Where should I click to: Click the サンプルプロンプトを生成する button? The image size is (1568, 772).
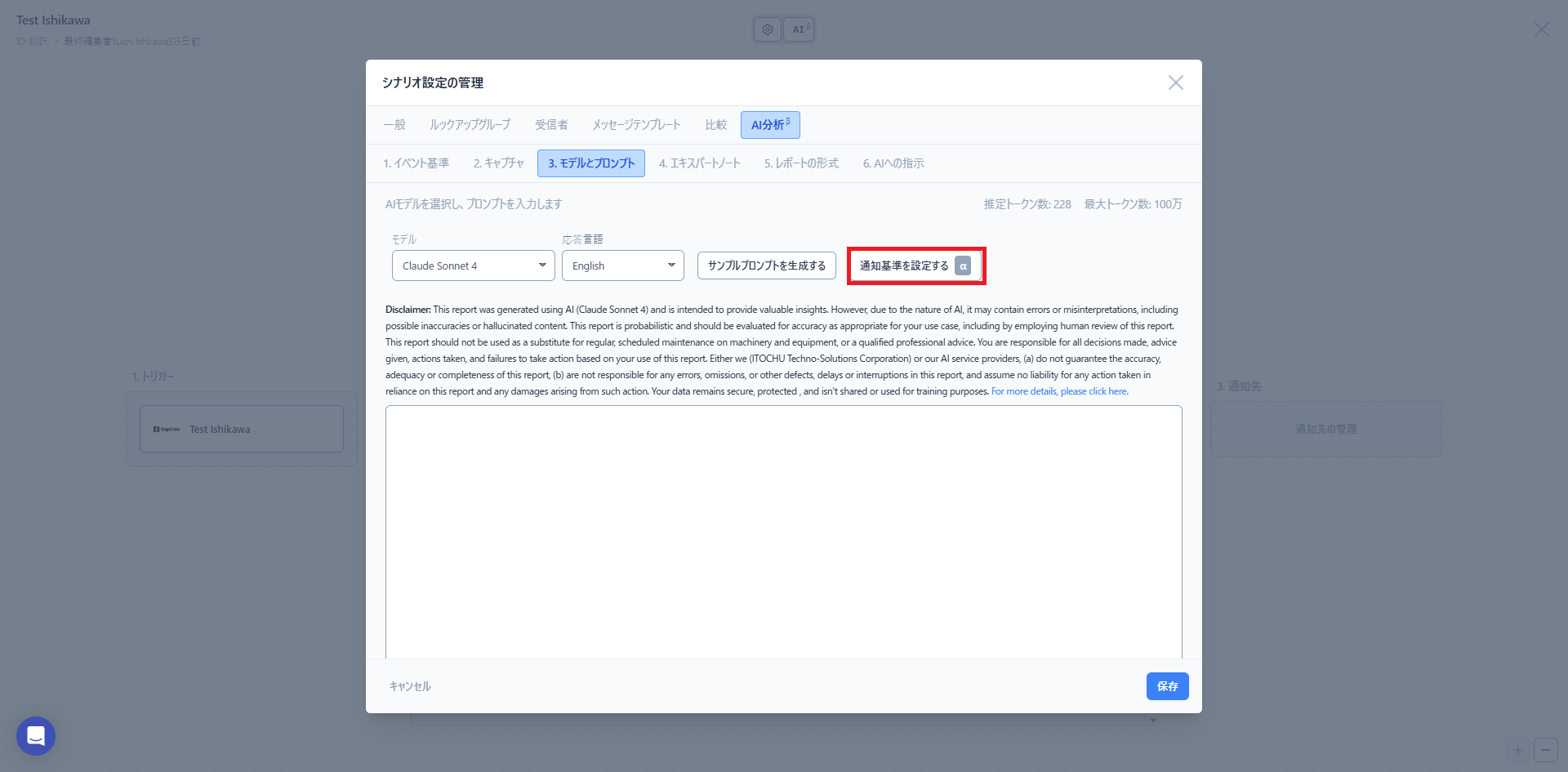(x=766, y=266)
